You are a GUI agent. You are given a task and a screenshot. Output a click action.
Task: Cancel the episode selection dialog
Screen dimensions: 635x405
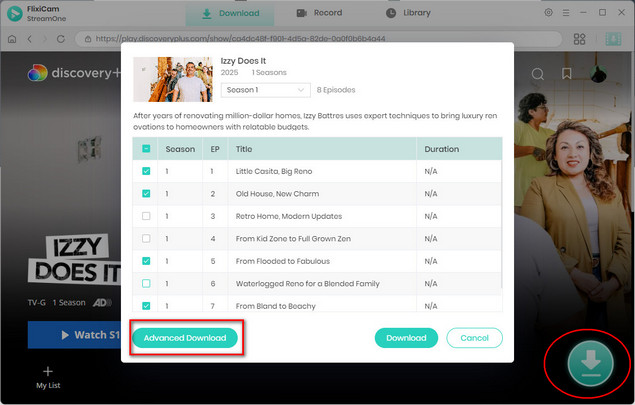pos(474,338)
